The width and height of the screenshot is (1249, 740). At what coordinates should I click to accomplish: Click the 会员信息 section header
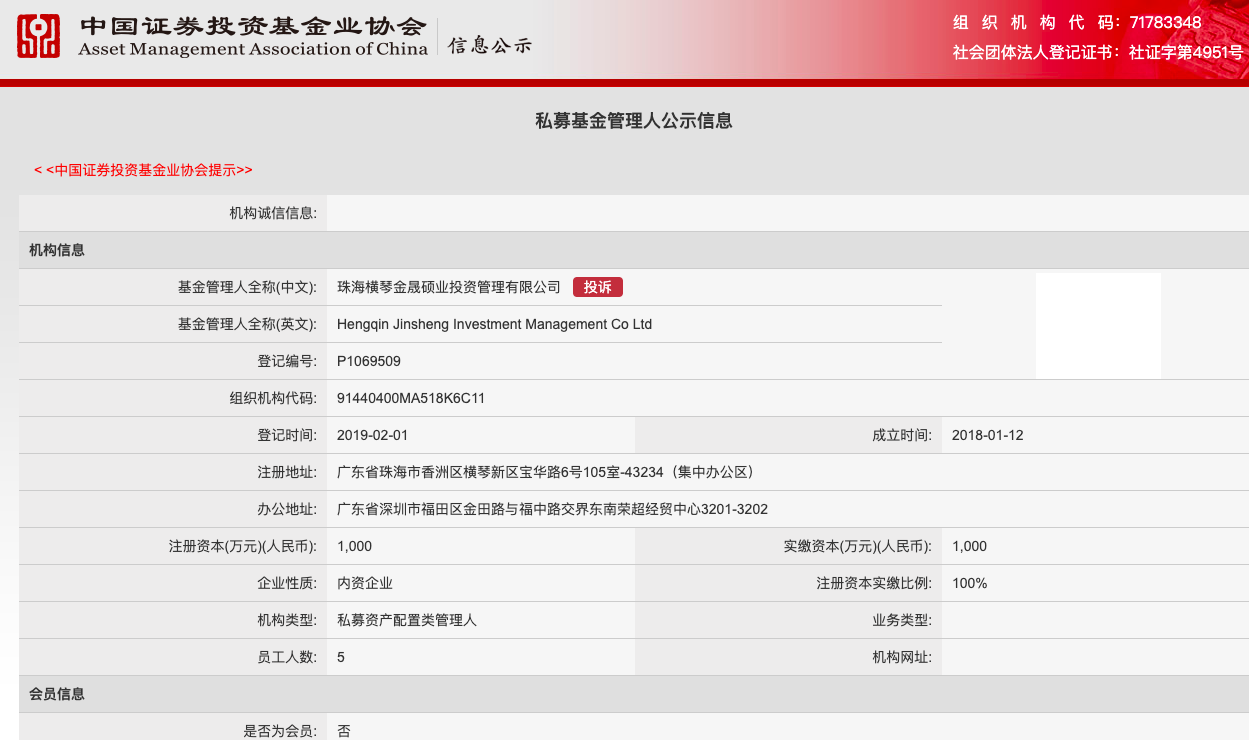57,694
